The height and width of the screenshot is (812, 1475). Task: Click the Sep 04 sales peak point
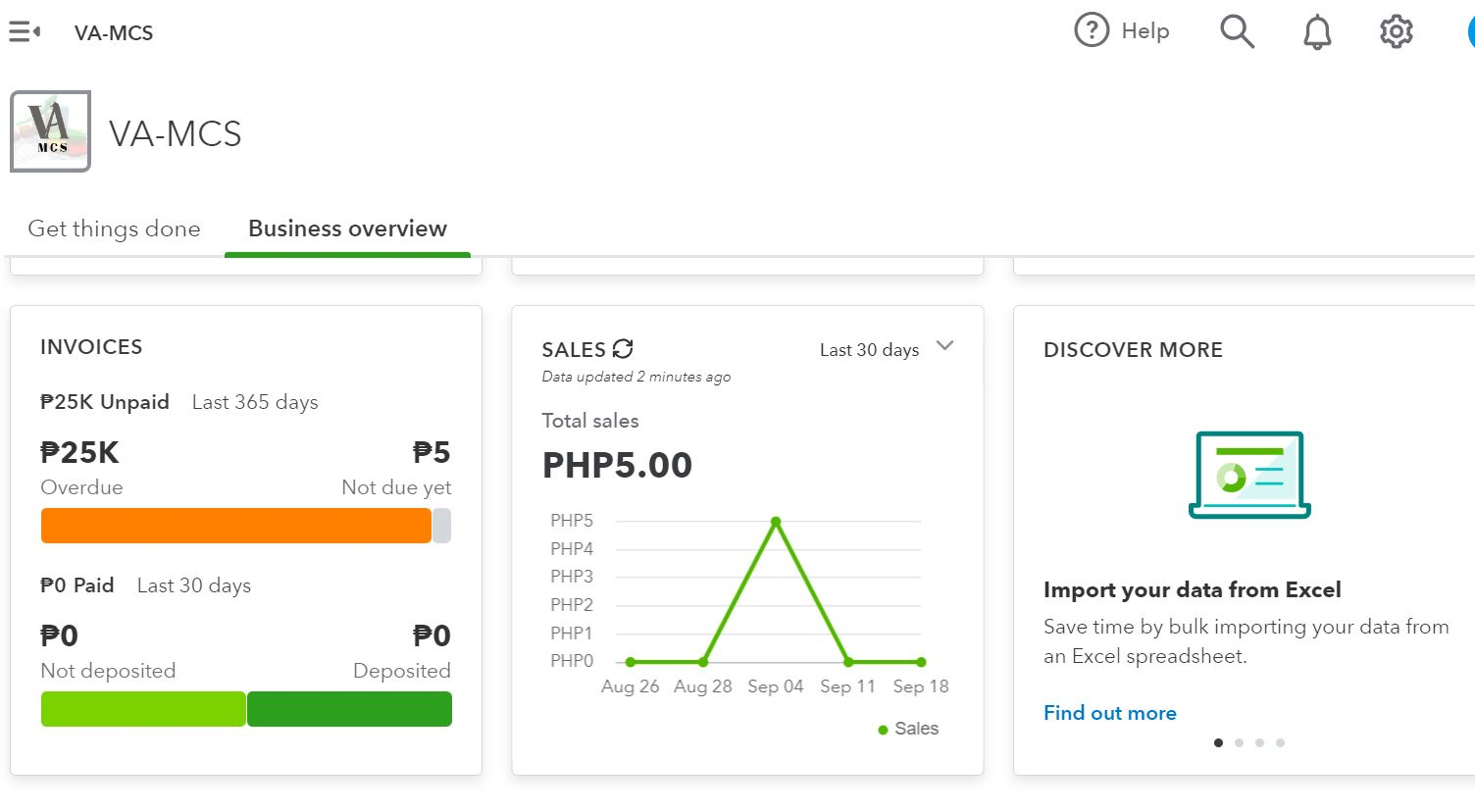tap(776, 522)
